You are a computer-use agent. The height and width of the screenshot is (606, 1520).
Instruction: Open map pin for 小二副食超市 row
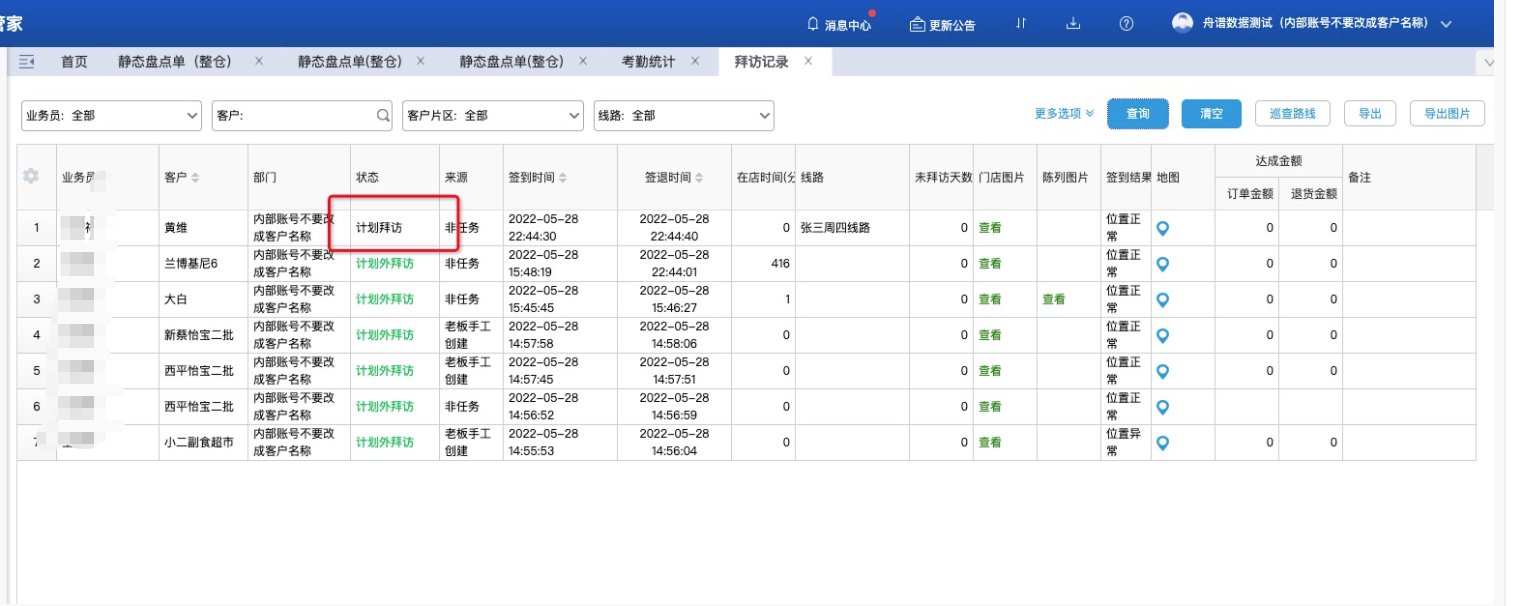(1162, 442)
